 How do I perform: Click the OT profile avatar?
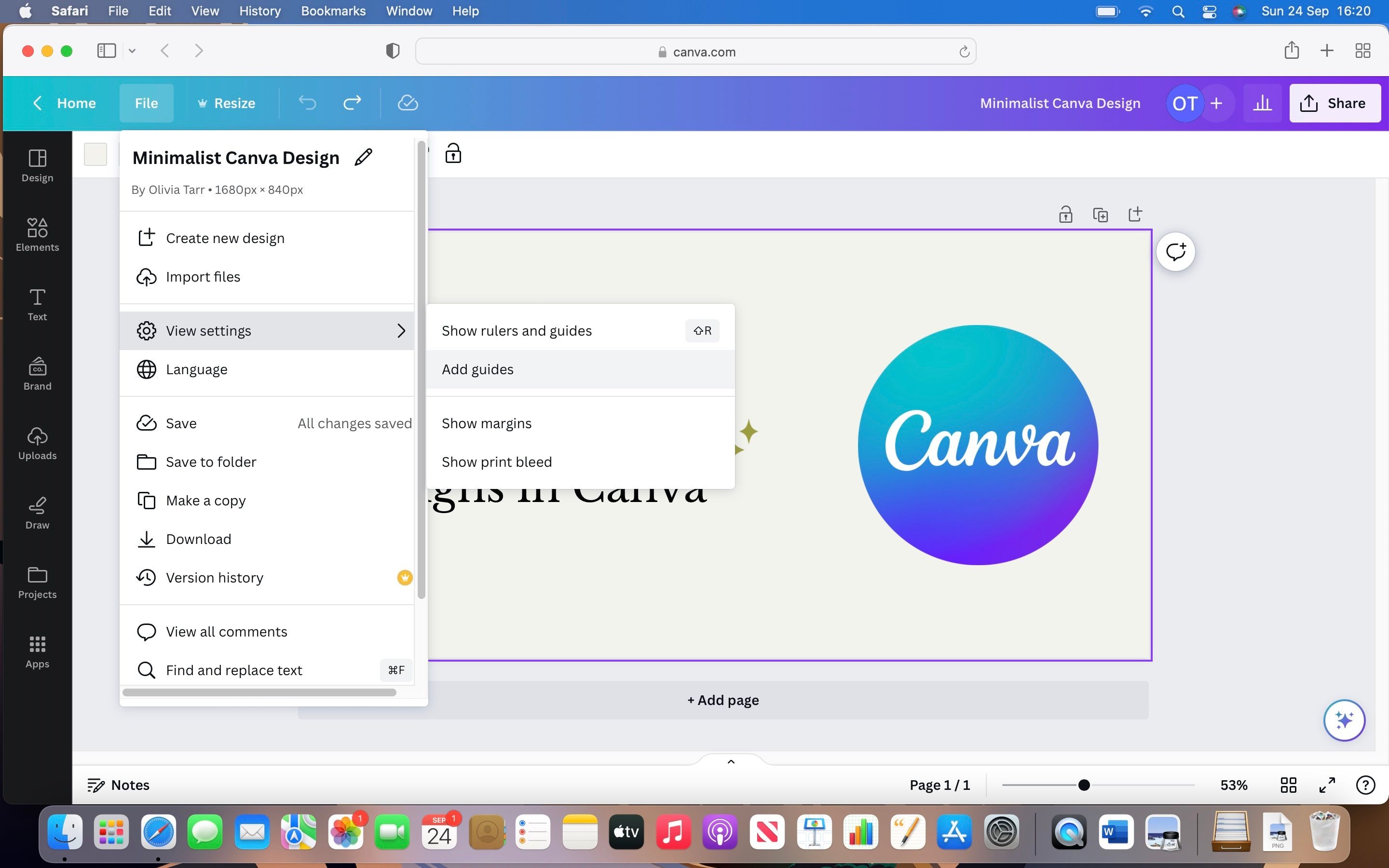coord(1185,103)
